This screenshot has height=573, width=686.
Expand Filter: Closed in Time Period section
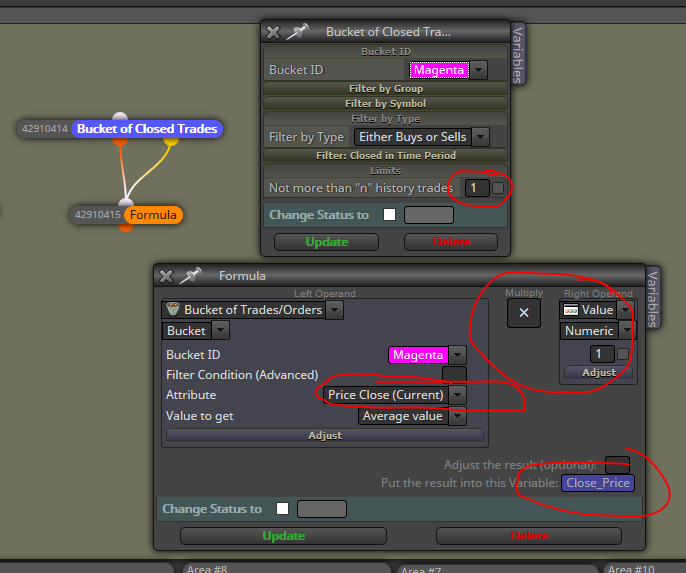coord(385,156)
